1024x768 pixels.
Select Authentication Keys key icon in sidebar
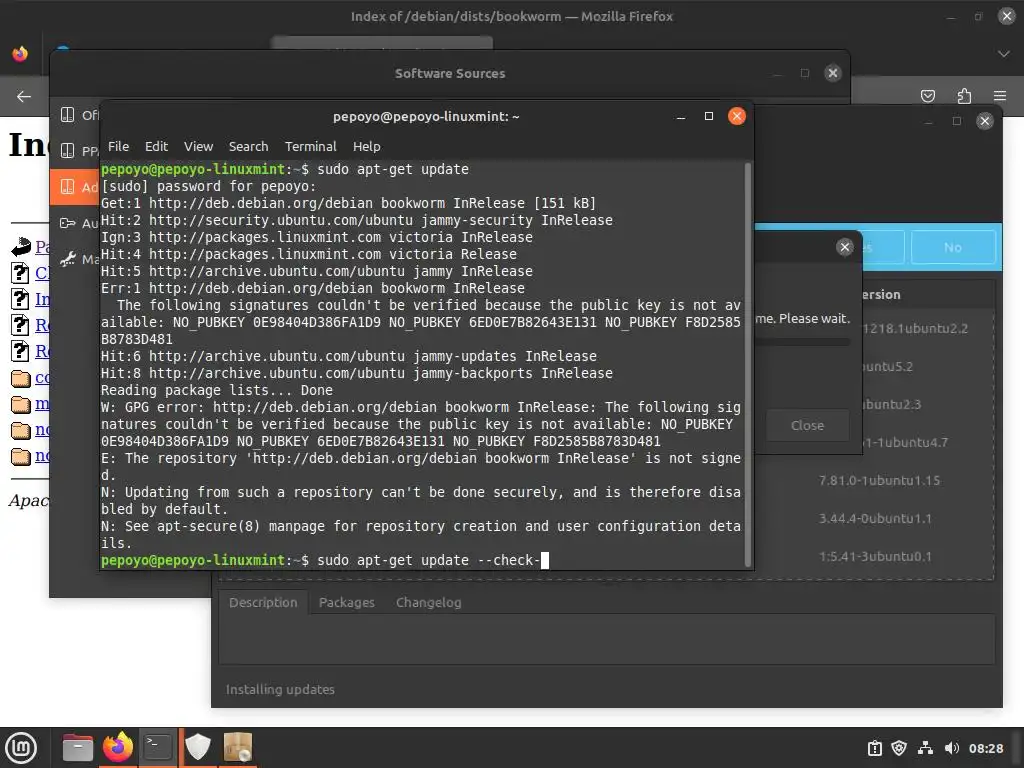tap(67, 223)
